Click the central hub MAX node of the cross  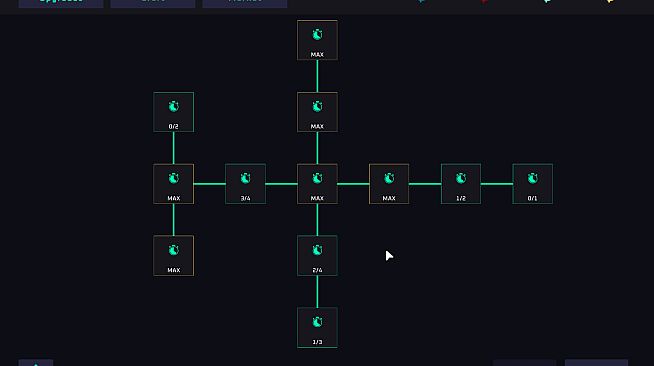pos(317,184)
